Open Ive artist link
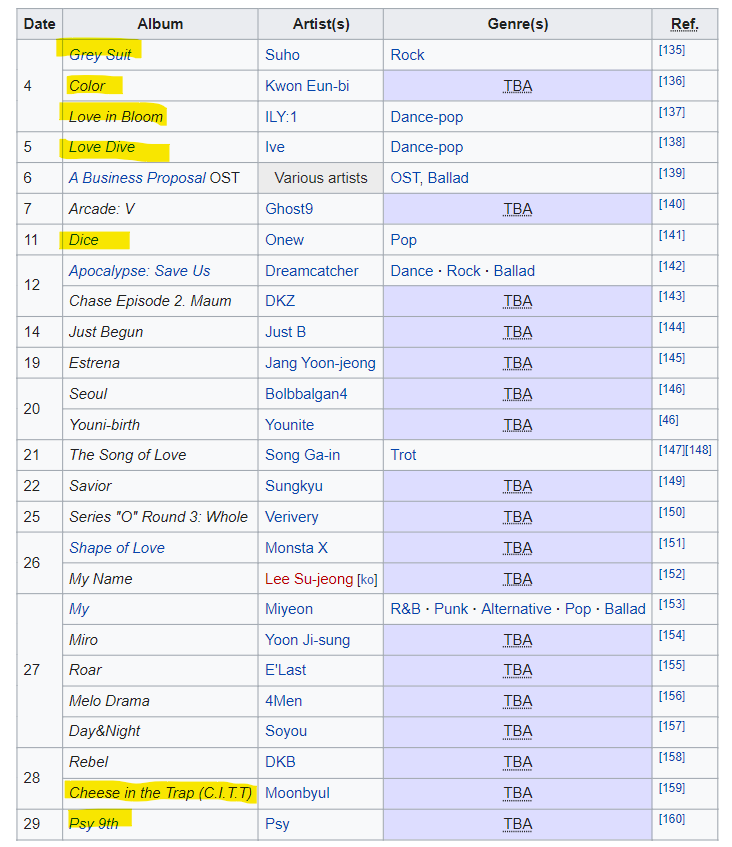732x847 pixels. [x=275, y=147]
